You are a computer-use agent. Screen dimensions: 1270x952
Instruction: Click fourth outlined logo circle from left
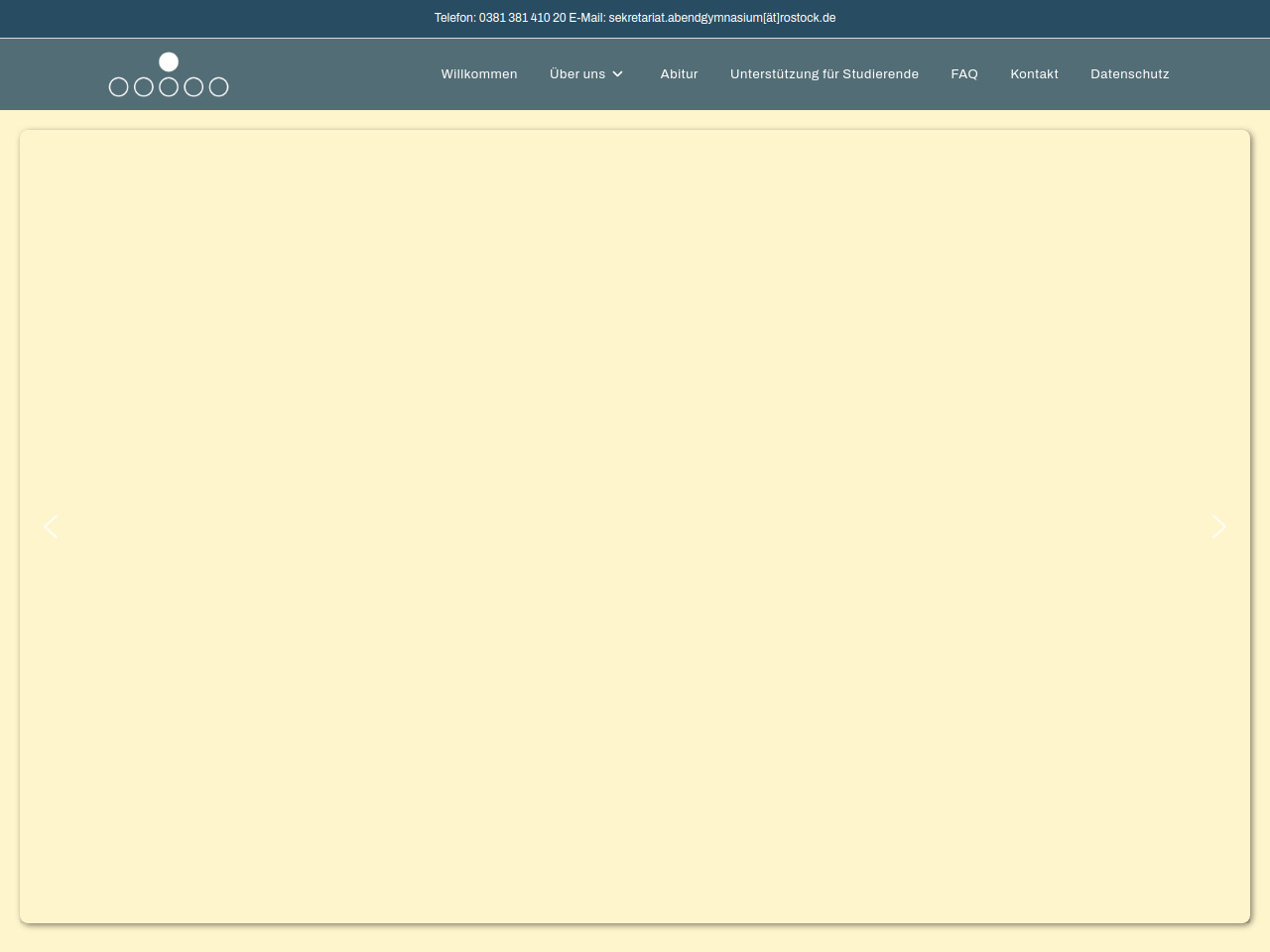[193, 87]
